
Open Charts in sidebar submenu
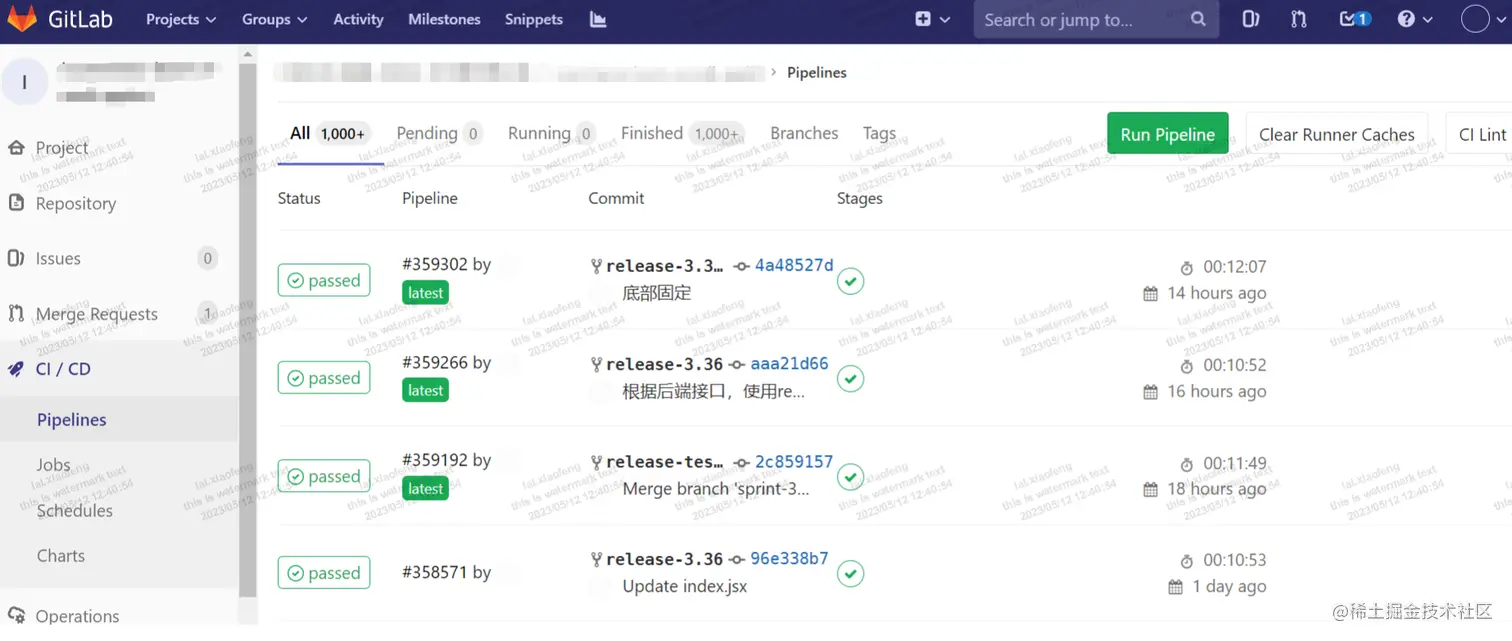coord(60,555)
